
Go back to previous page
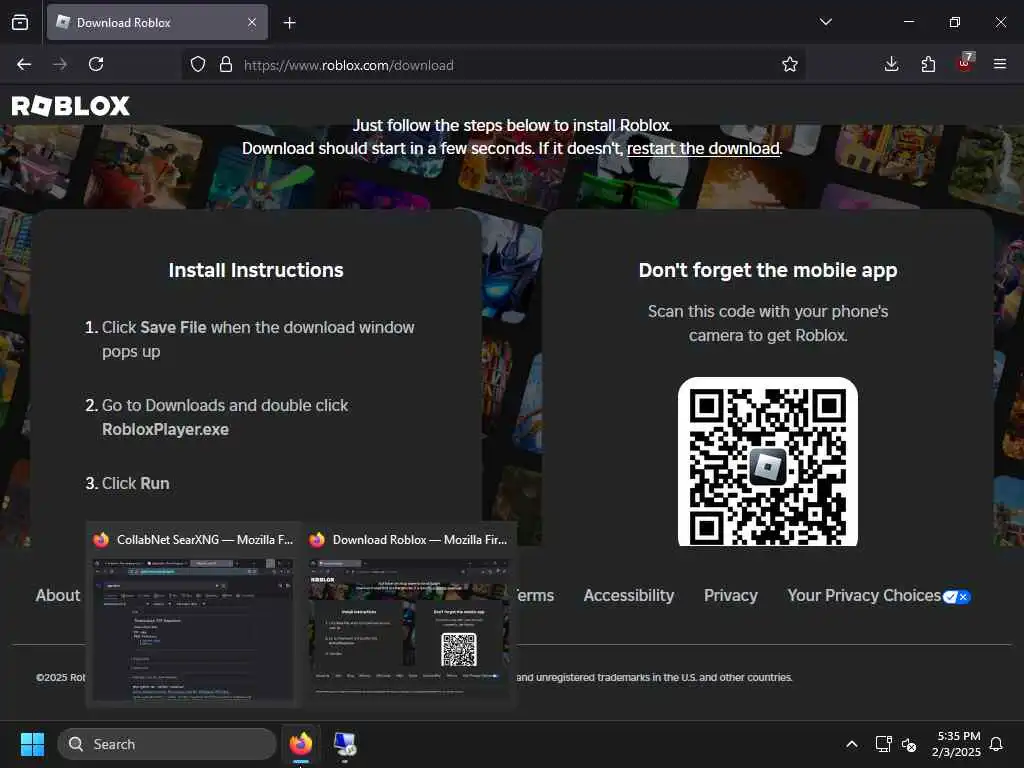click(x=24, y=64)
